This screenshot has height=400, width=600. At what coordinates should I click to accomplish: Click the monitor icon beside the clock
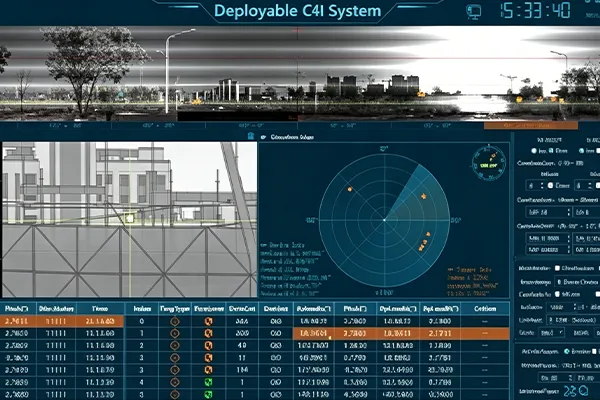pos(473,11)
